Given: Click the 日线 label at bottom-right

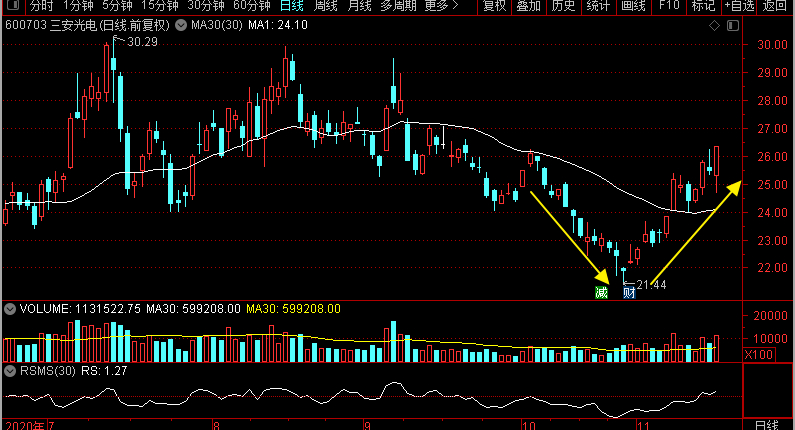Looking at the screenshot, I should coord(767,424).
